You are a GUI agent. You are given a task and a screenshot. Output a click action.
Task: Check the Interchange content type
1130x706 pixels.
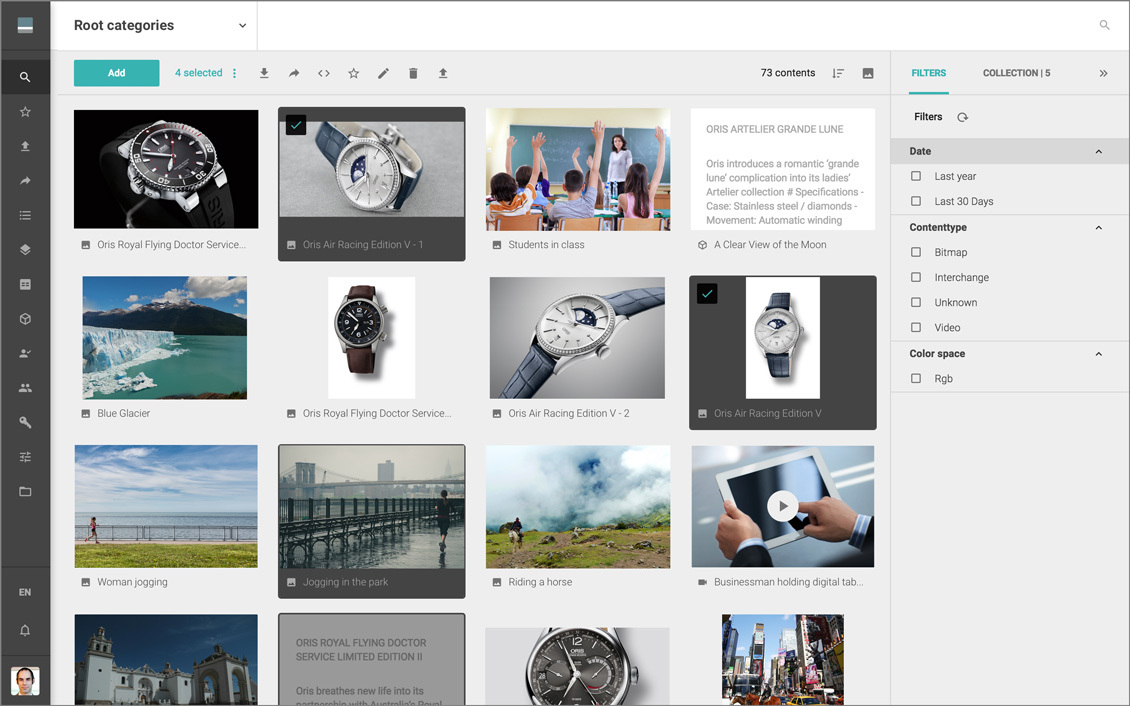coord(916,277)
